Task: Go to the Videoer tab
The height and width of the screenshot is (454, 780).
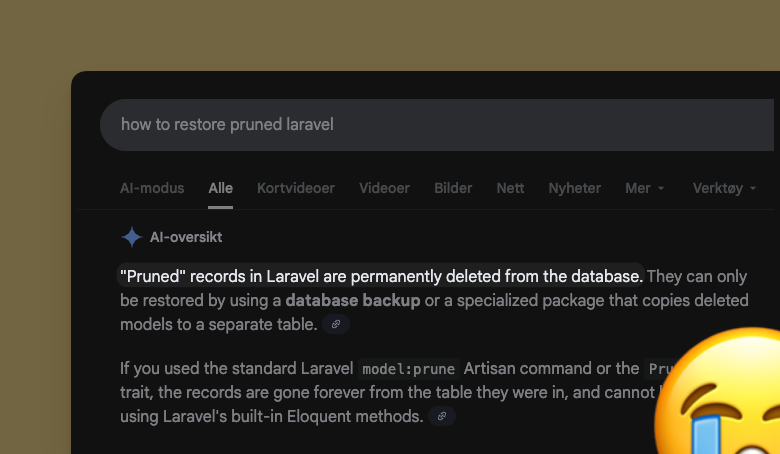Action: coord(384,188)
